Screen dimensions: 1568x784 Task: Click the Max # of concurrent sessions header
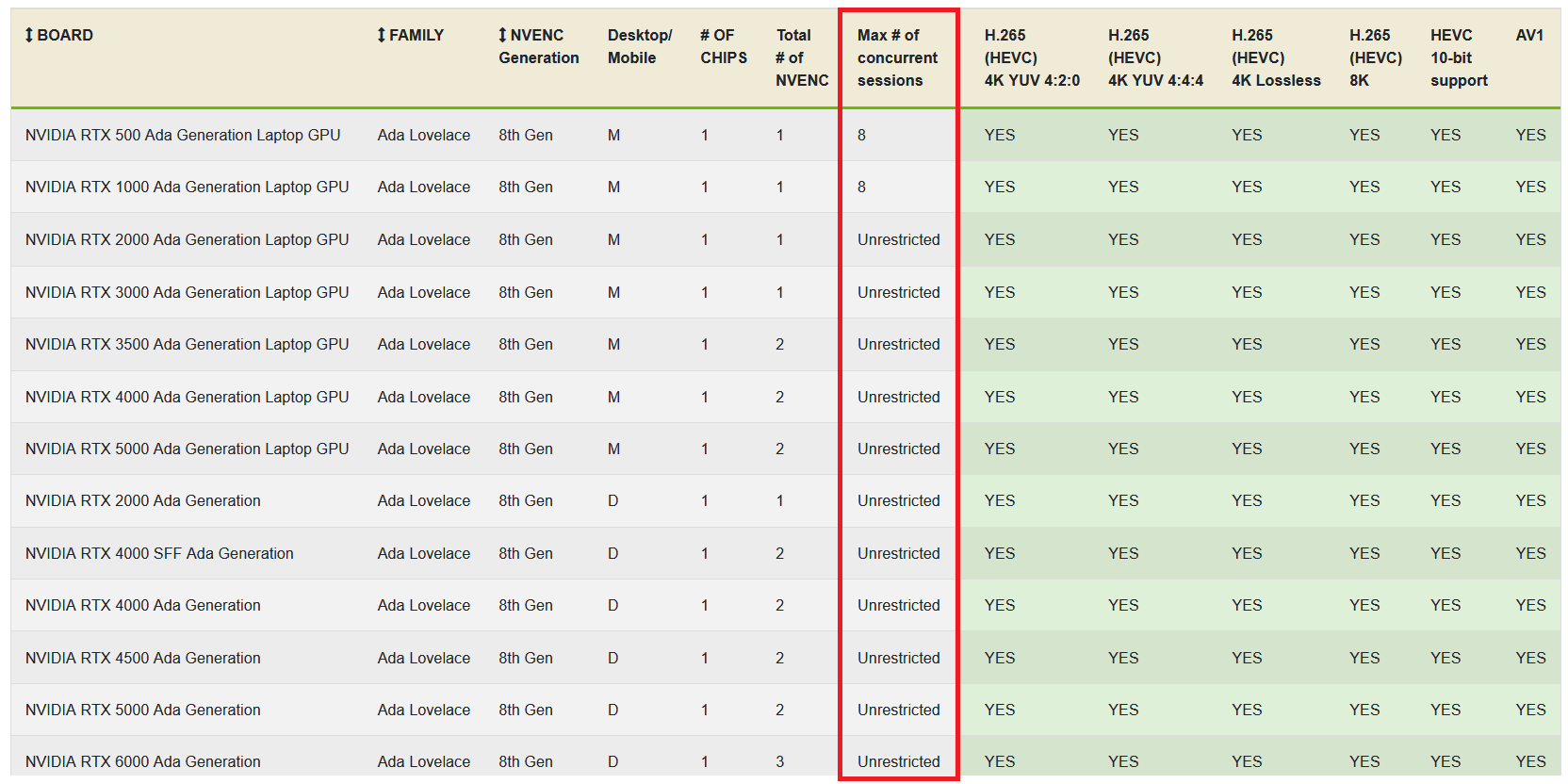(897, 57)
